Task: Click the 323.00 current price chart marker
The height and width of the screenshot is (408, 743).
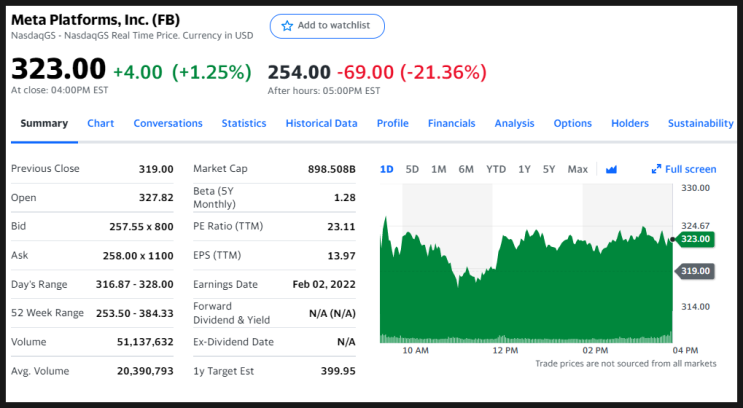Action: point(694,239)
